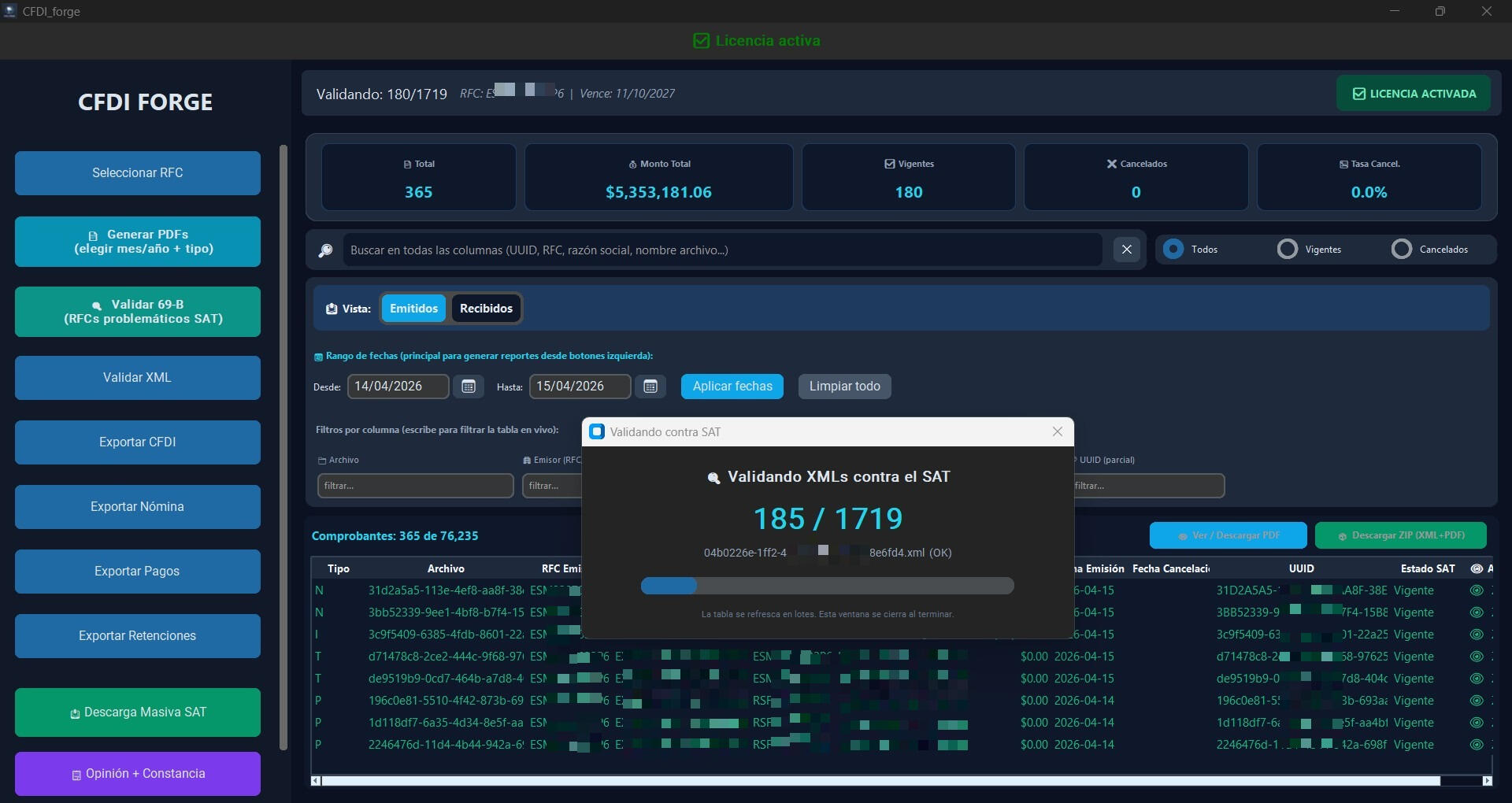Sort by the Archivo column header

click(446, 568)
